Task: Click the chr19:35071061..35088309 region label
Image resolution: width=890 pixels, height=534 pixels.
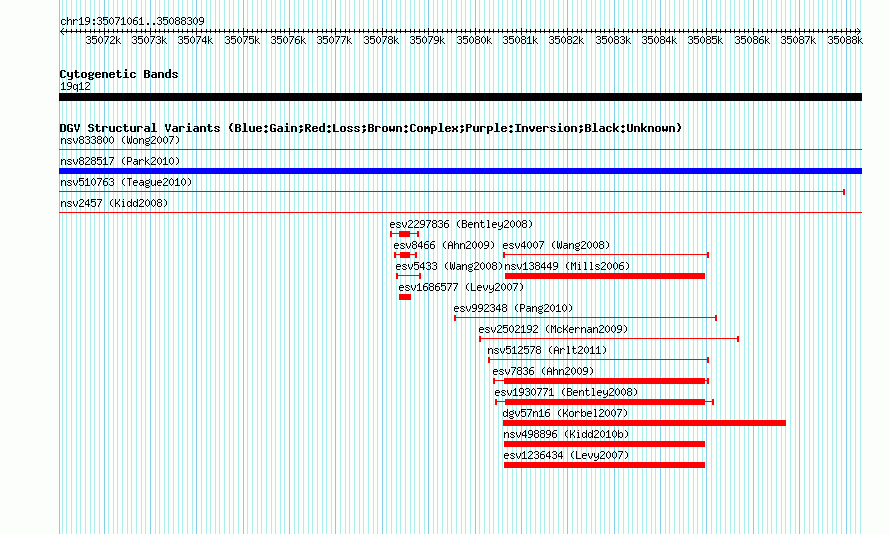Action: 132,21
